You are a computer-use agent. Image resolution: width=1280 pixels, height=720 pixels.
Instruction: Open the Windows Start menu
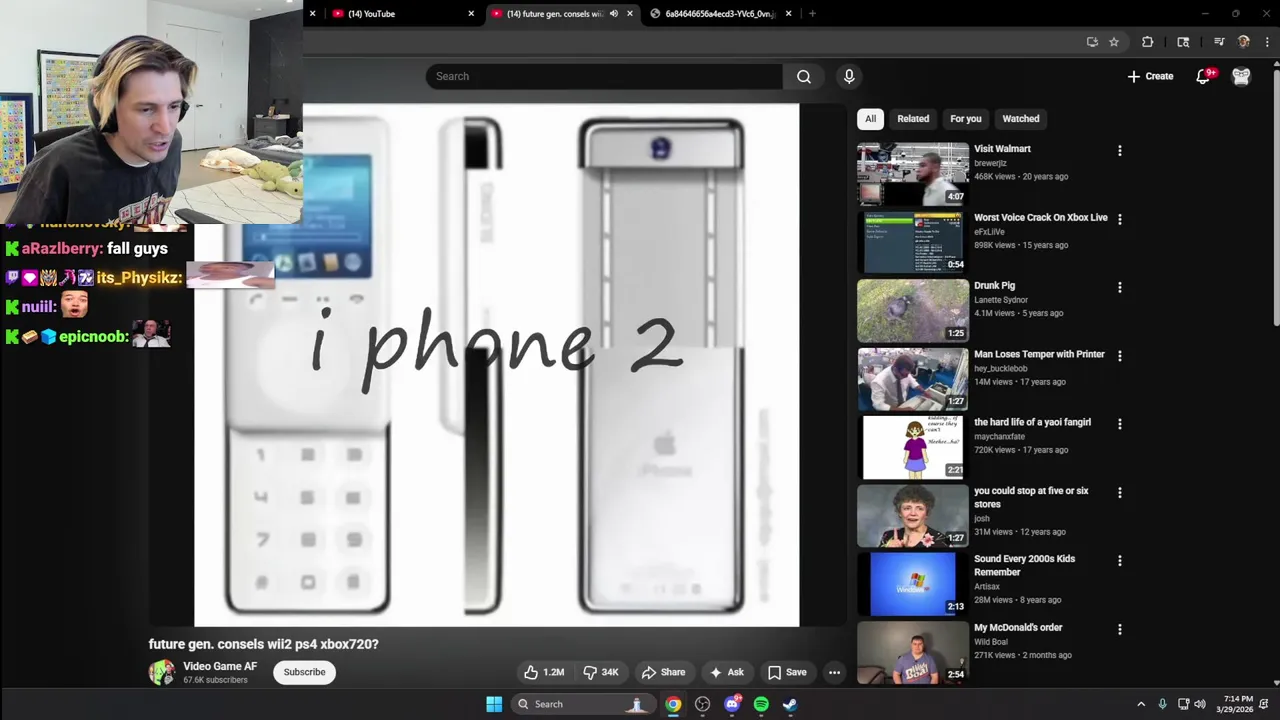point(494,704)
